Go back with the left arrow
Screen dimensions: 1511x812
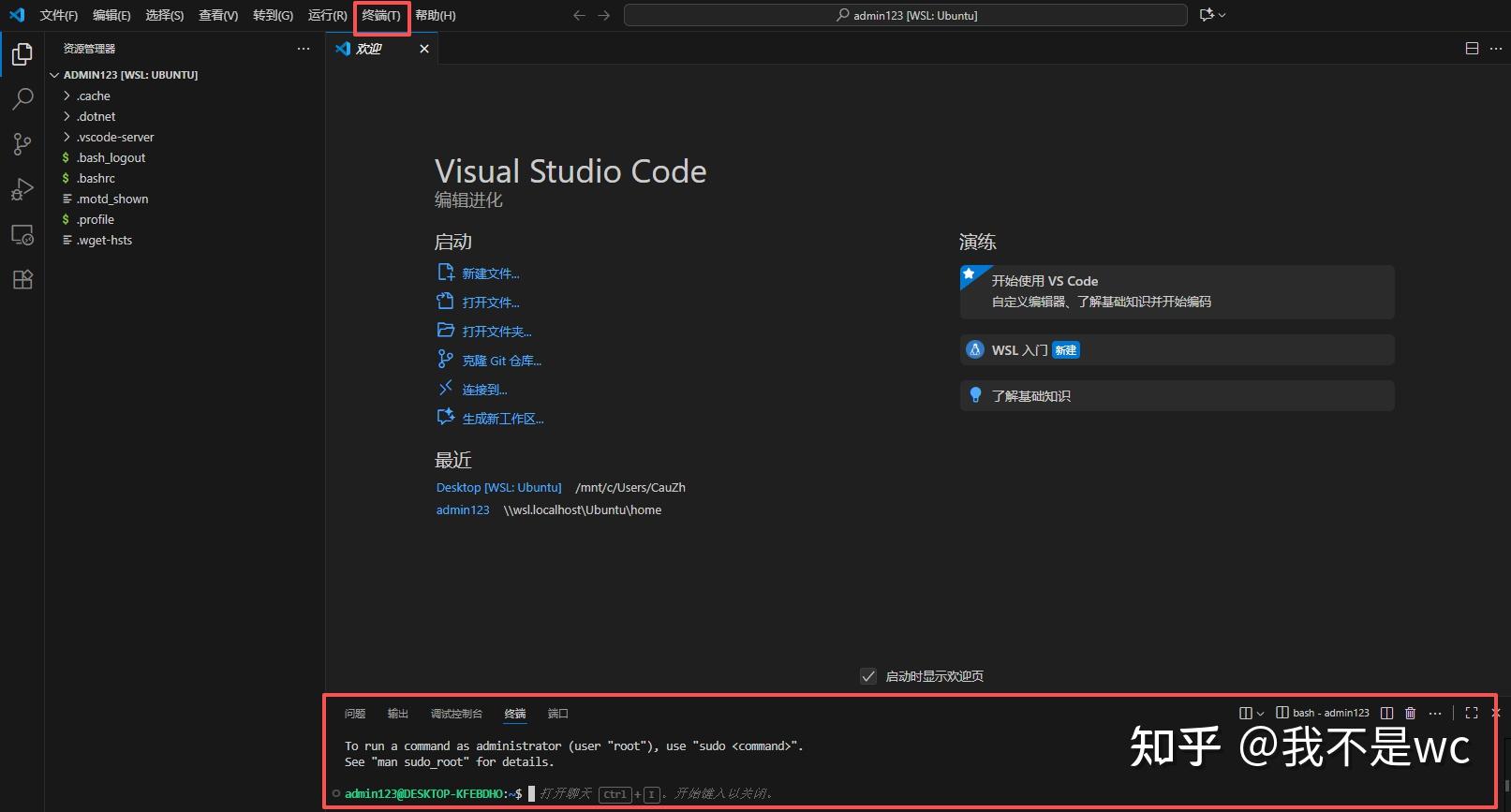579,15
